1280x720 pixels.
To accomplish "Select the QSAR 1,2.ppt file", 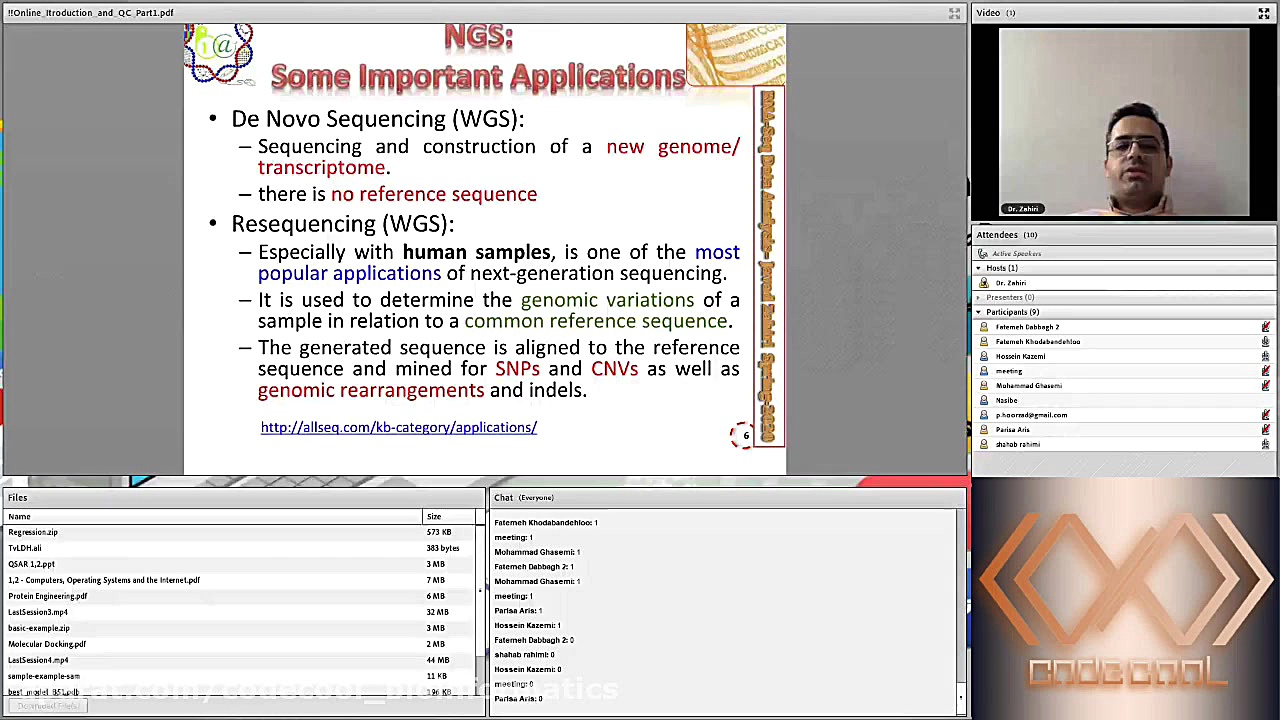I will tap(31, 565).
